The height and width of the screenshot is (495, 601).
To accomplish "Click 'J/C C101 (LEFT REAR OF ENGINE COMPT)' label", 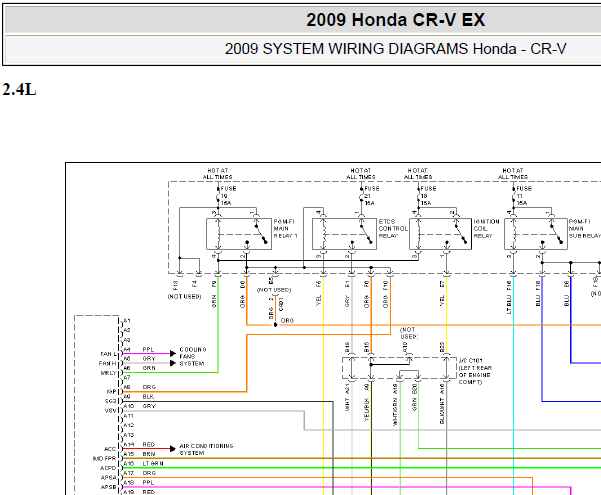I will point(475,371).
